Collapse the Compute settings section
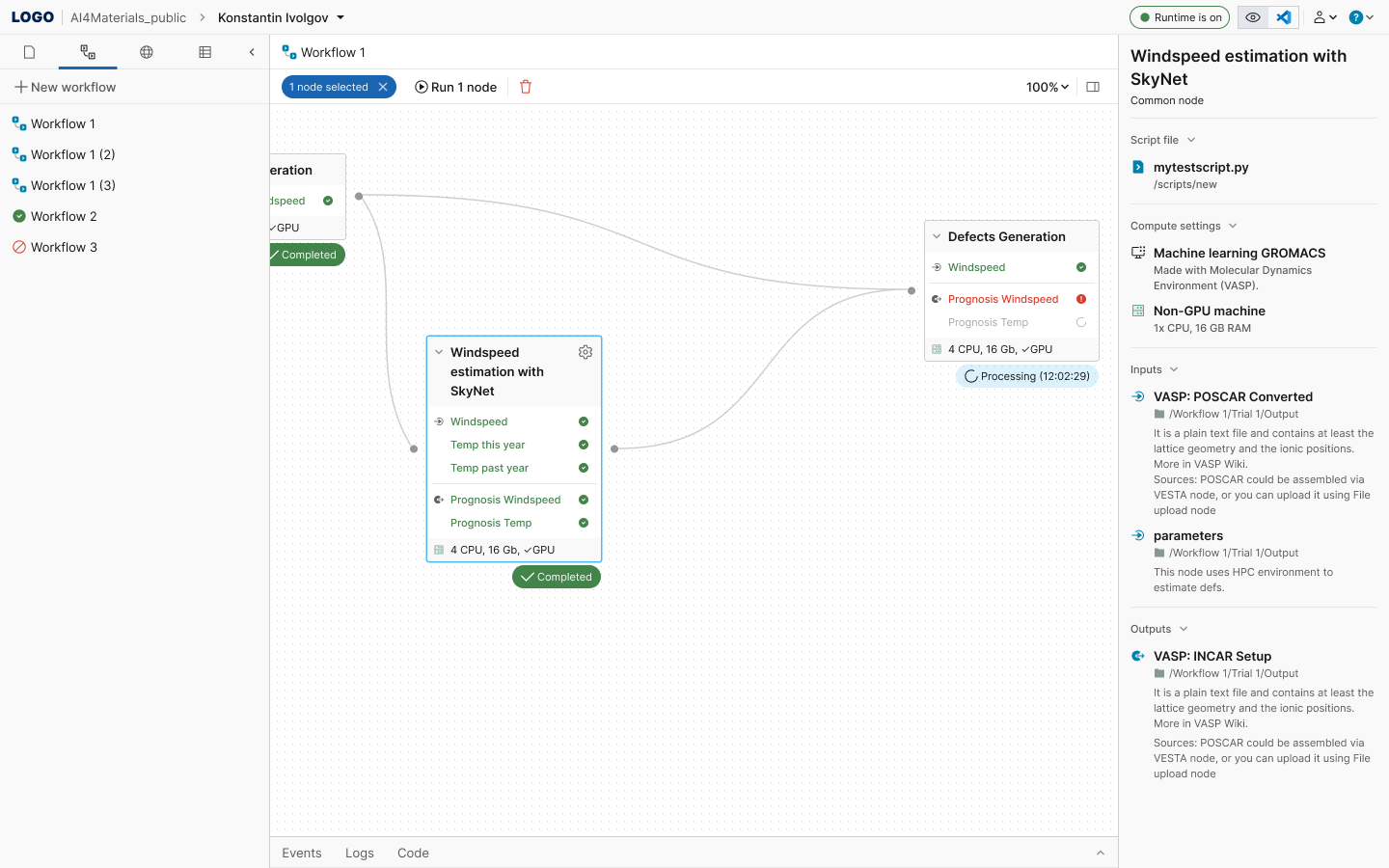The width and height of the screenshot is (1389, 868). coord(1233,226)
